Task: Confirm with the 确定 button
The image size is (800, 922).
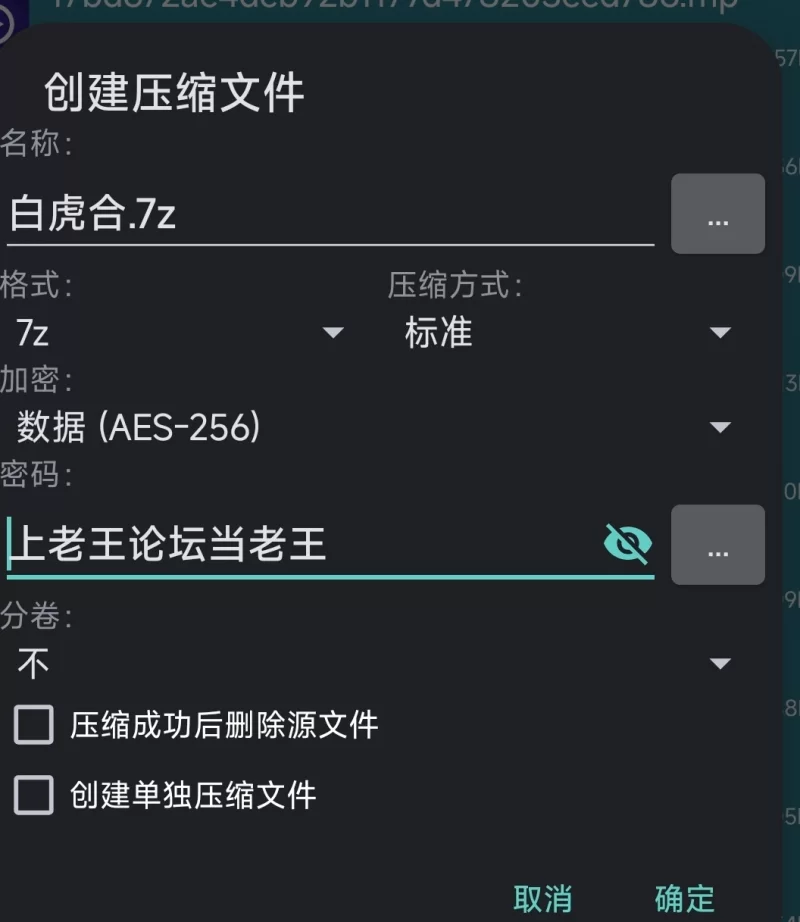Action: pos(685,898)
